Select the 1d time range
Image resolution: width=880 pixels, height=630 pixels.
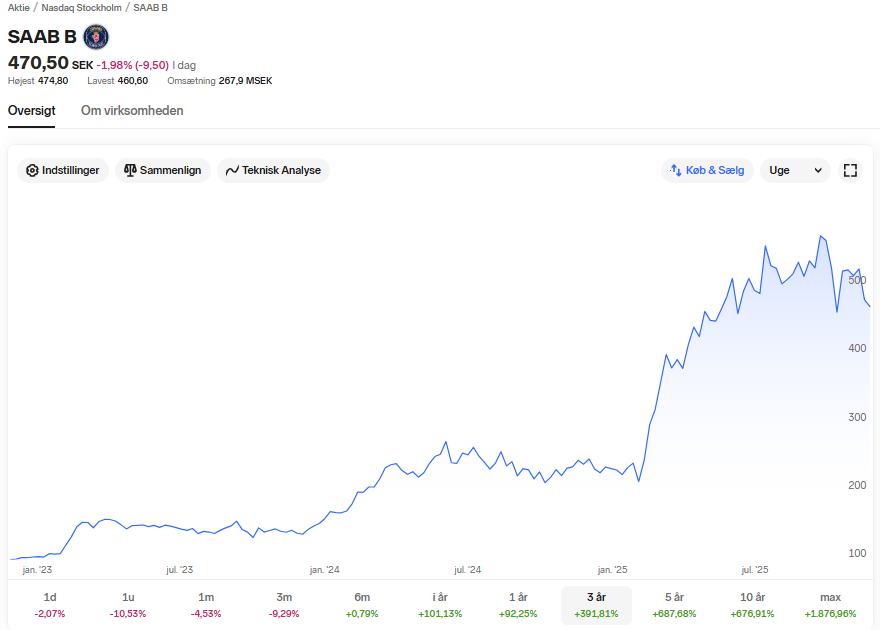[x=50, y=605]
